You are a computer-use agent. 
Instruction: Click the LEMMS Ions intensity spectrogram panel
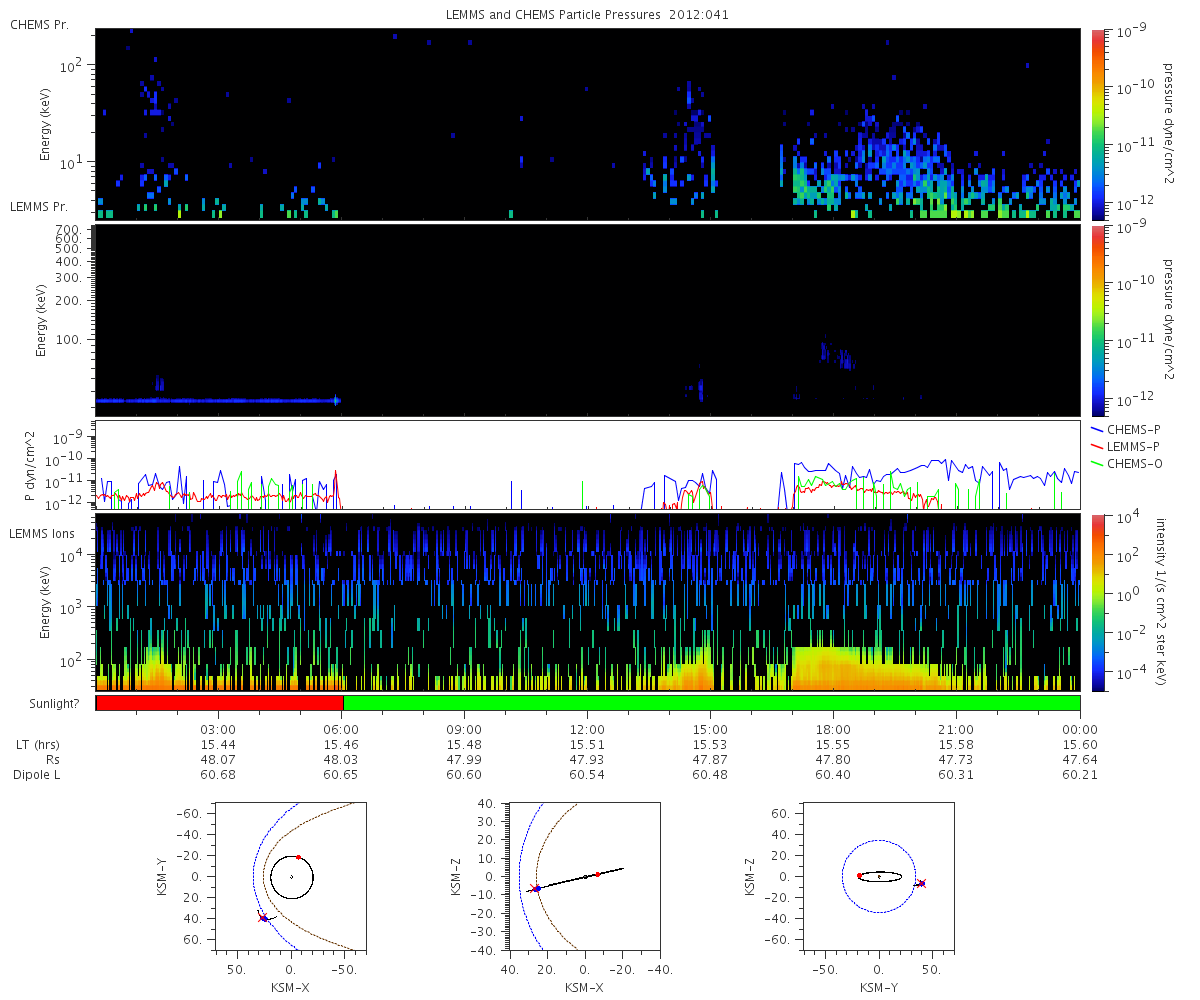coord(588,602)
